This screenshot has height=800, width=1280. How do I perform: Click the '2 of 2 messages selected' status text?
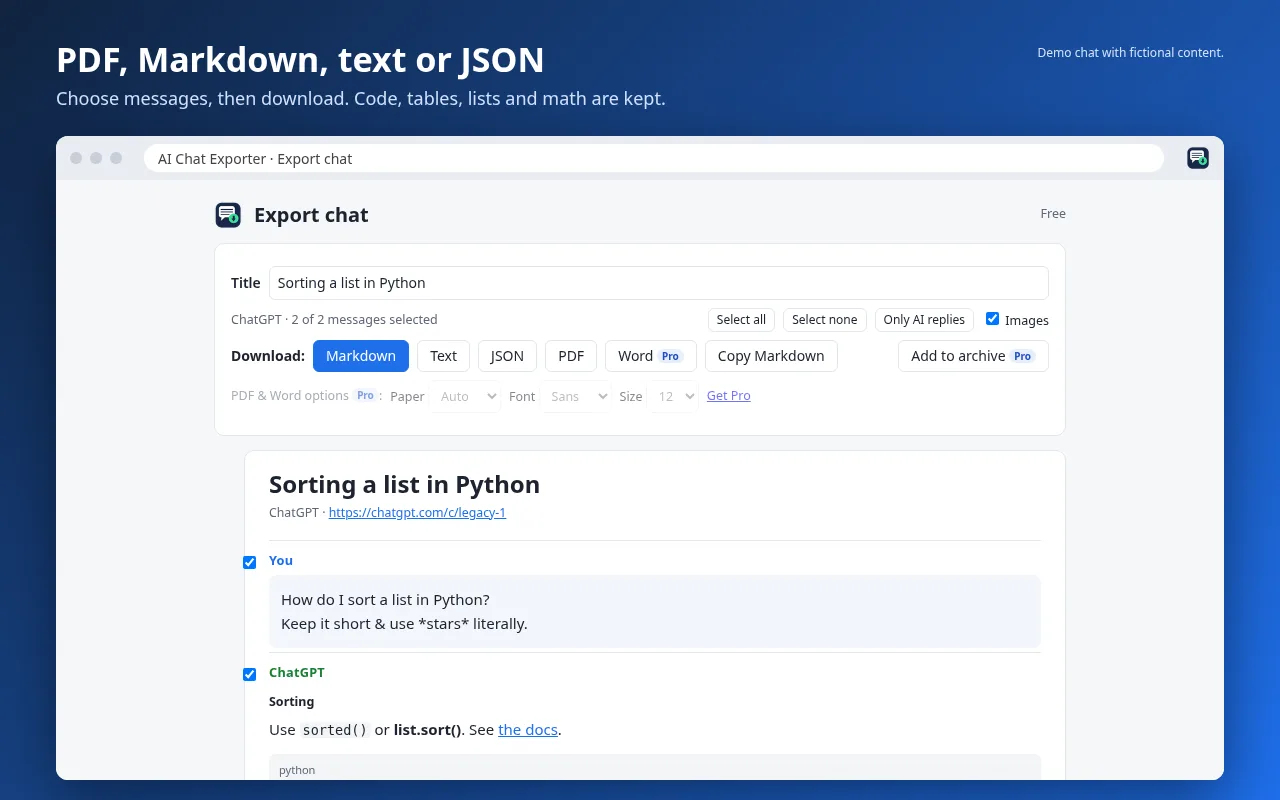point(364,320)
